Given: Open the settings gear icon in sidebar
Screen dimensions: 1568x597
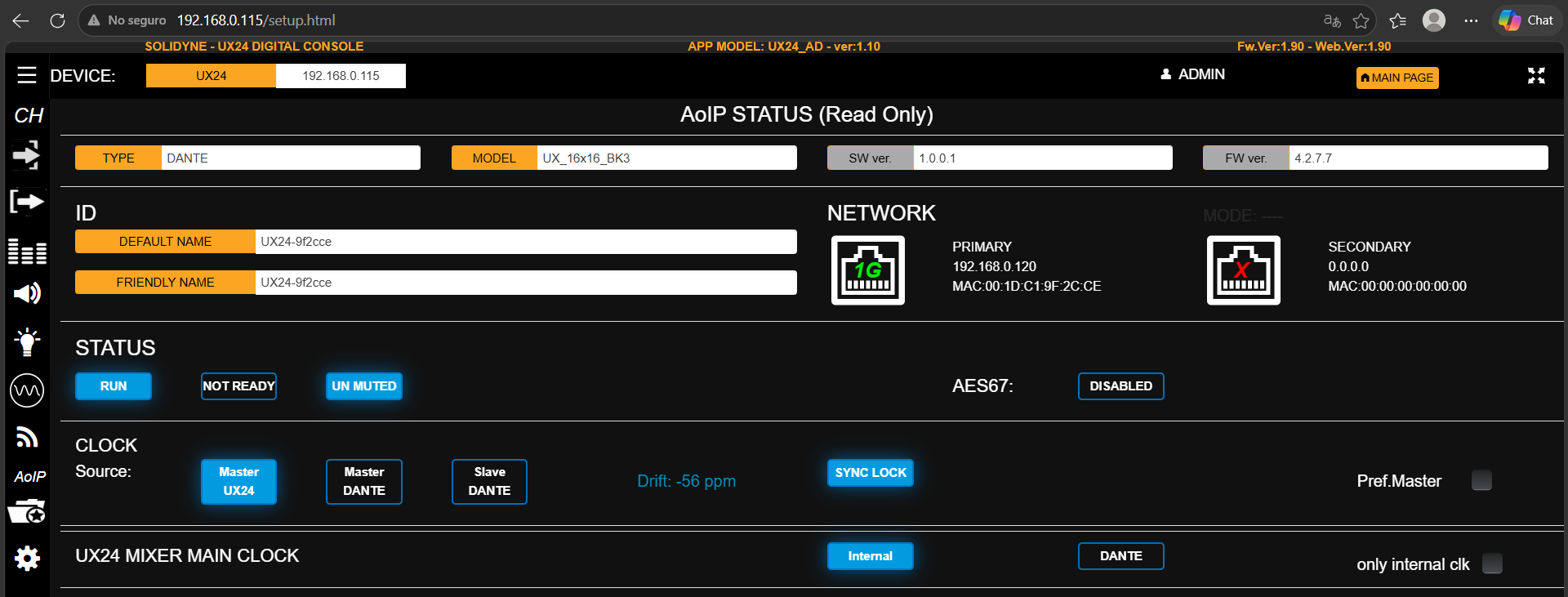Looking at the screenshot, I should click(27, 559).
